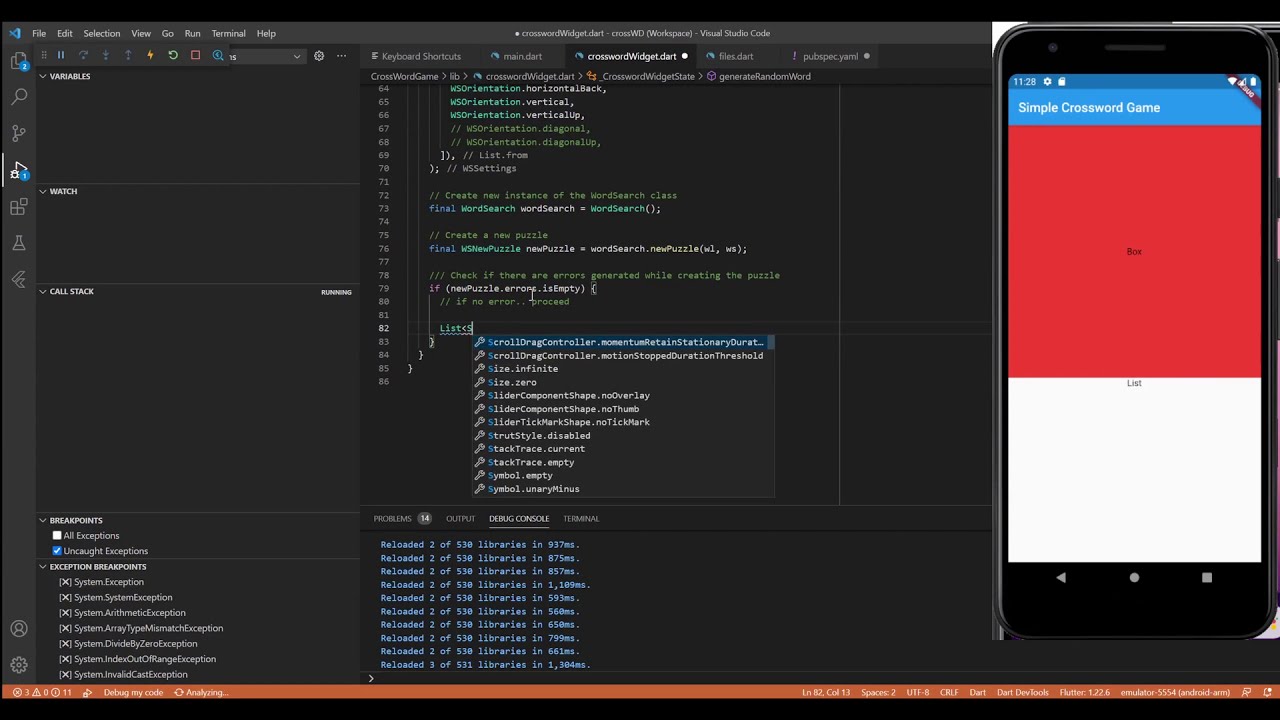Viewport: 1280px width, 720px height.
Task: Select the Symbol.empty suggestion
Action: 623,476
